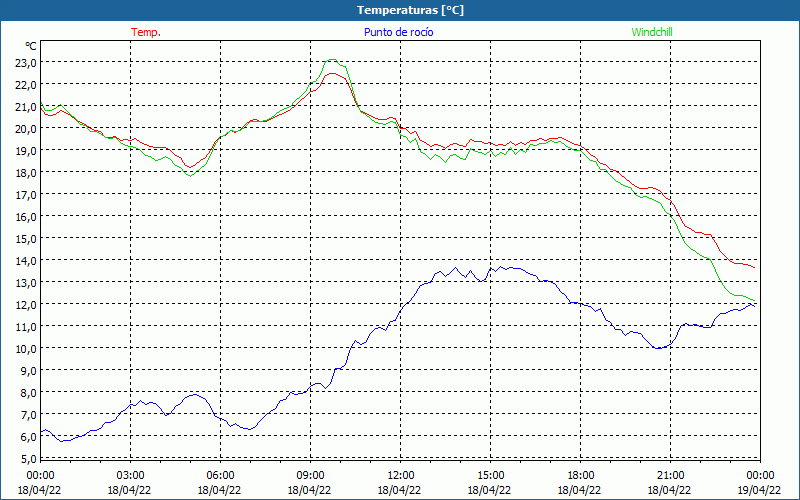Click the Punto de rocío legend label
Image resolution: width=800 pixels, height=500 pixels.
click(398, 32)
